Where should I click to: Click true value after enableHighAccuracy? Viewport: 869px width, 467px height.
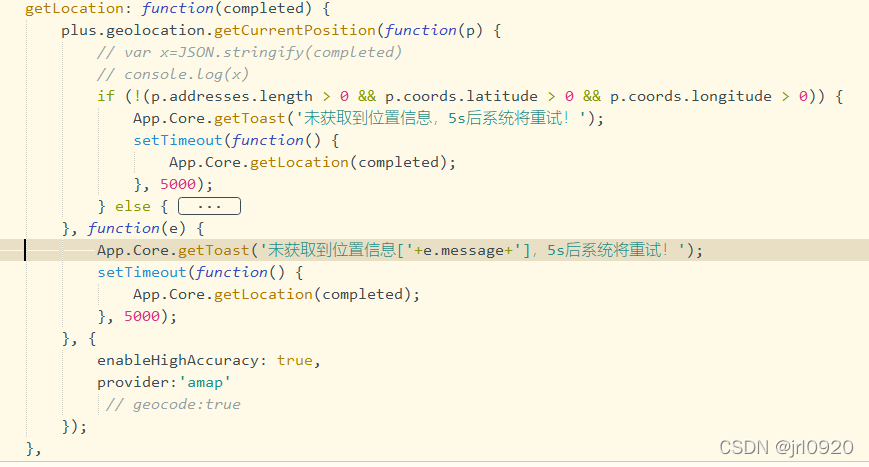(295, 360)
